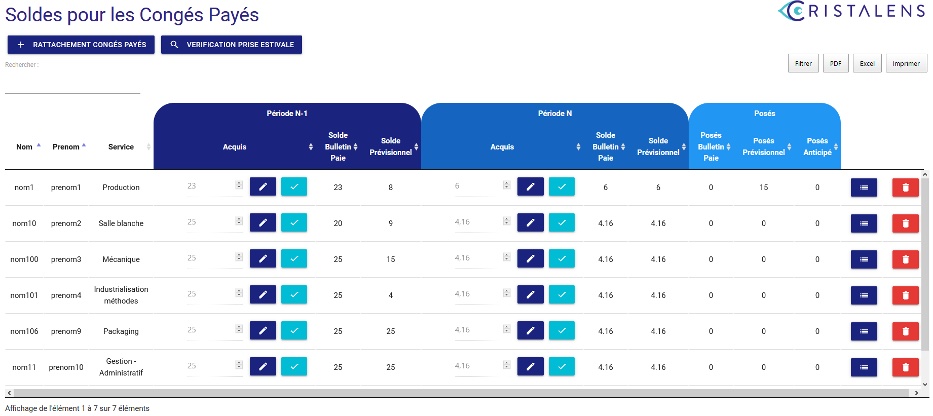Export the table to Excel
Viewport: 933px width, 416px height.
tap(867, 63)
